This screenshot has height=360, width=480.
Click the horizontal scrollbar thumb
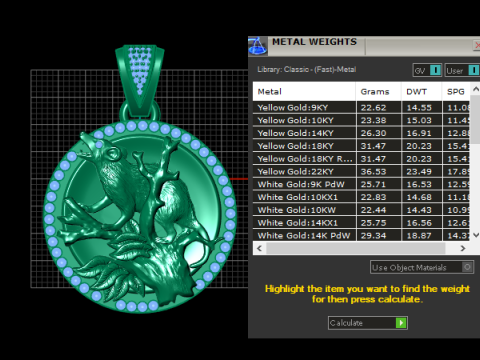[355, 248]
